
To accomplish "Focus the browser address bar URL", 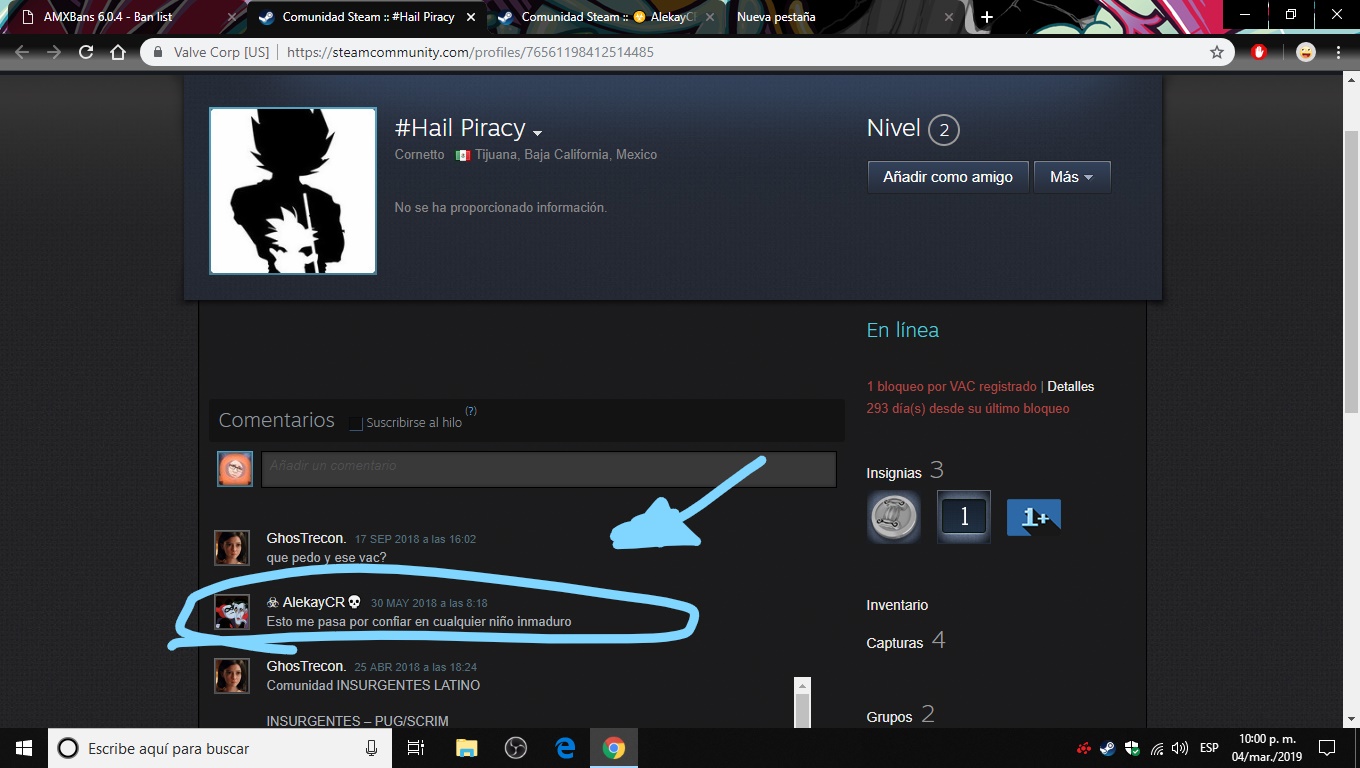I will coord(470,52).
